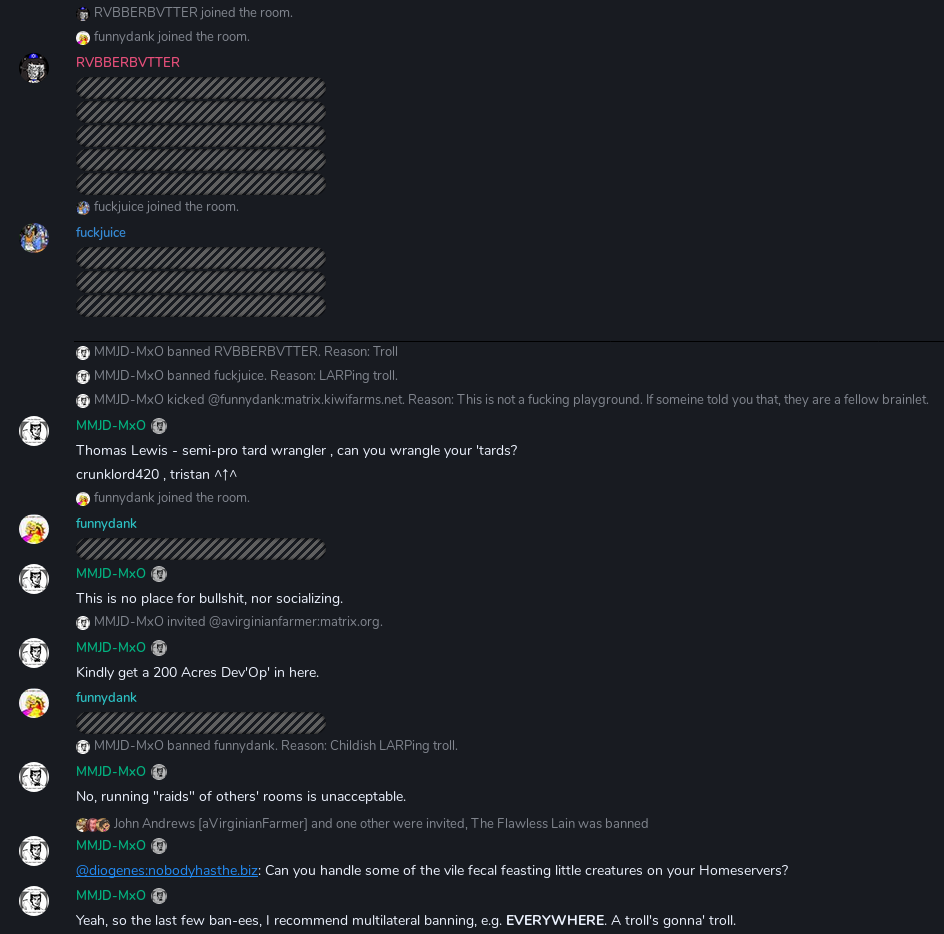
Task: Click funnydank avatar below the "crunklord420" message
Action: (x=34, y=529)
